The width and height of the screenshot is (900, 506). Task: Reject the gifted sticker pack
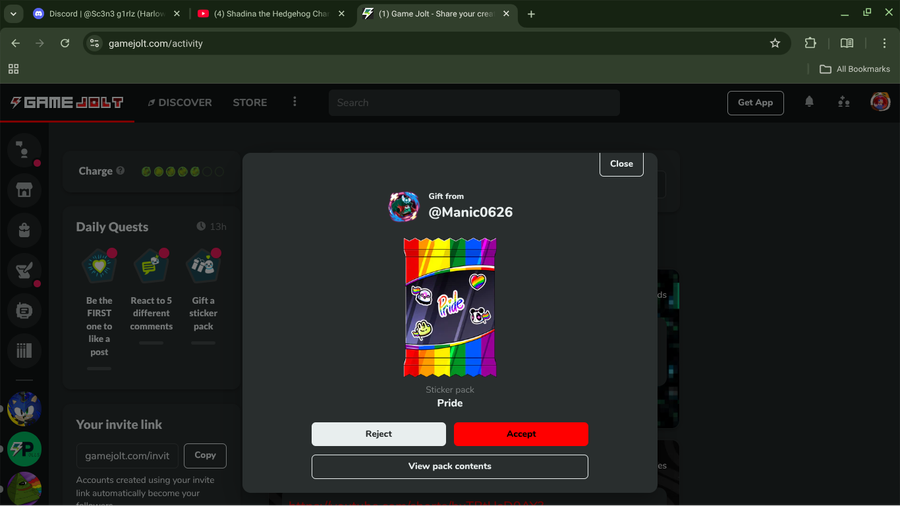pyautogui.click(x=378, y=434)
